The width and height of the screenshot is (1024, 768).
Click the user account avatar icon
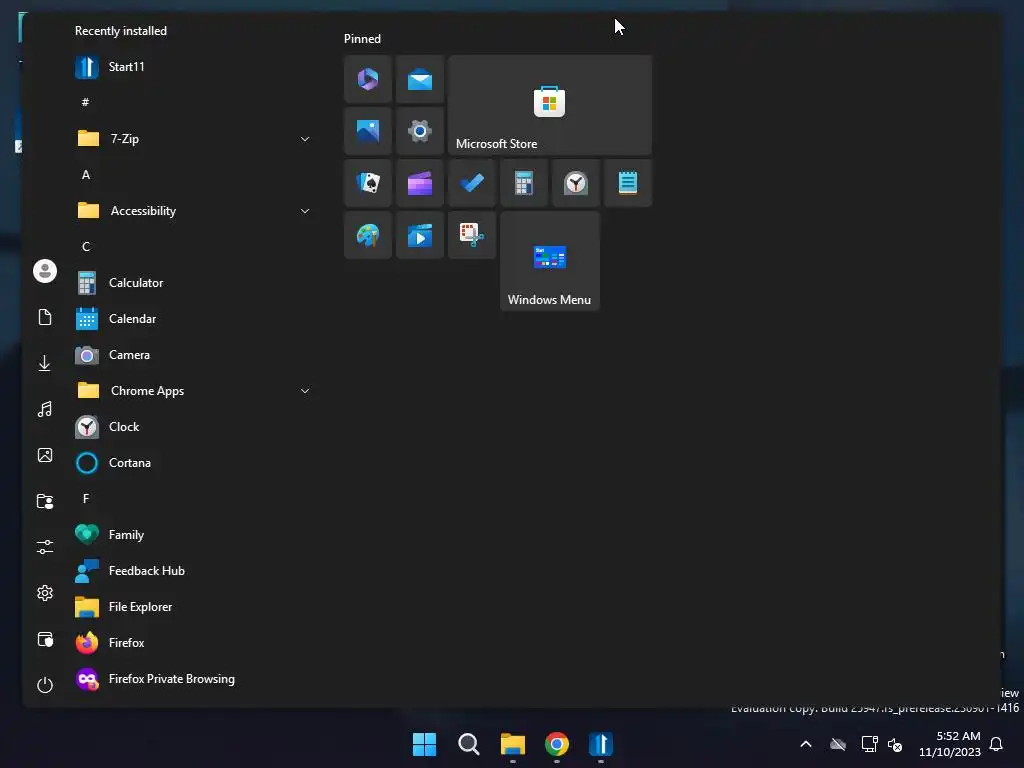point(45,271)
